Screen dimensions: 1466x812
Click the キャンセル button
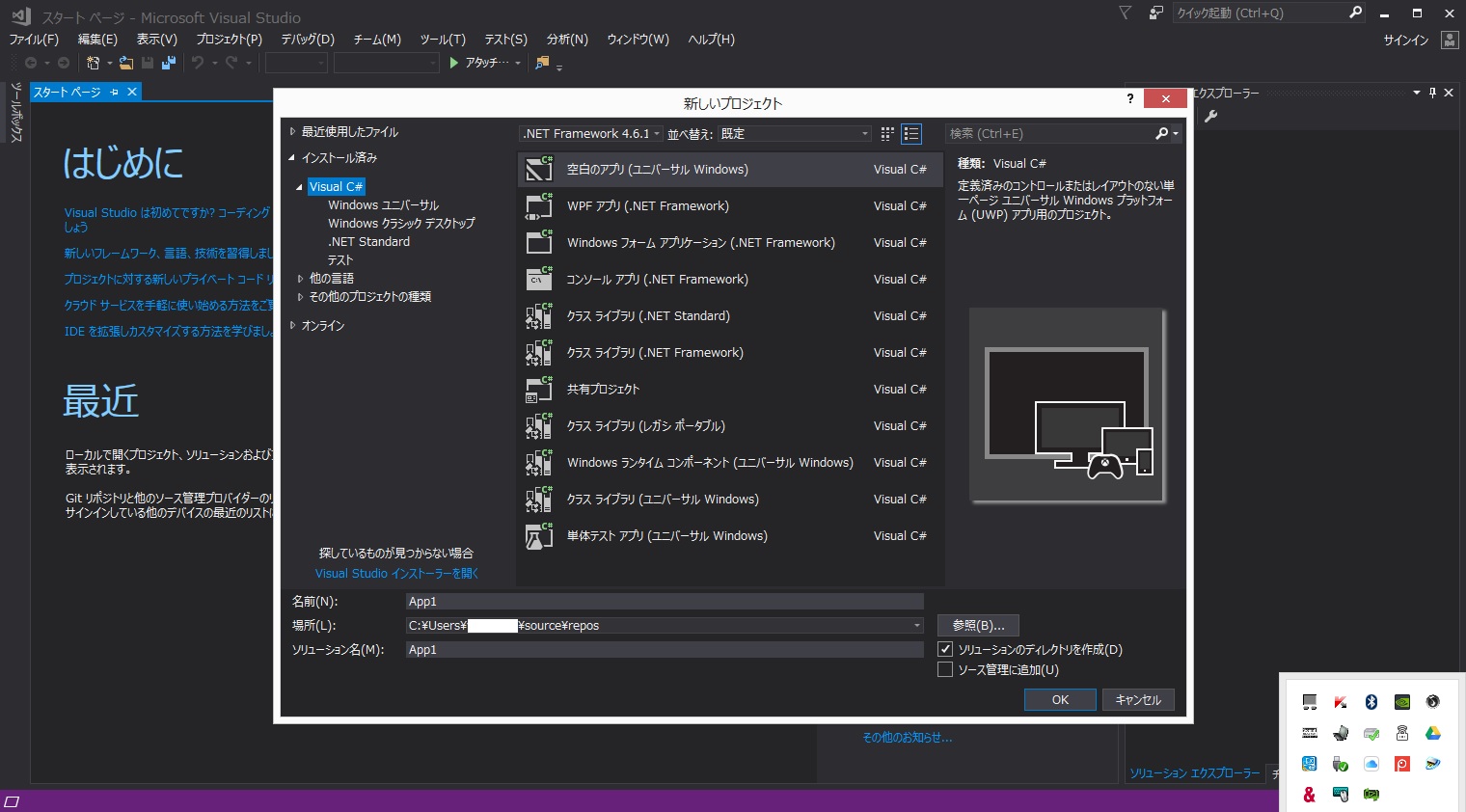(x=1138, y=700)
